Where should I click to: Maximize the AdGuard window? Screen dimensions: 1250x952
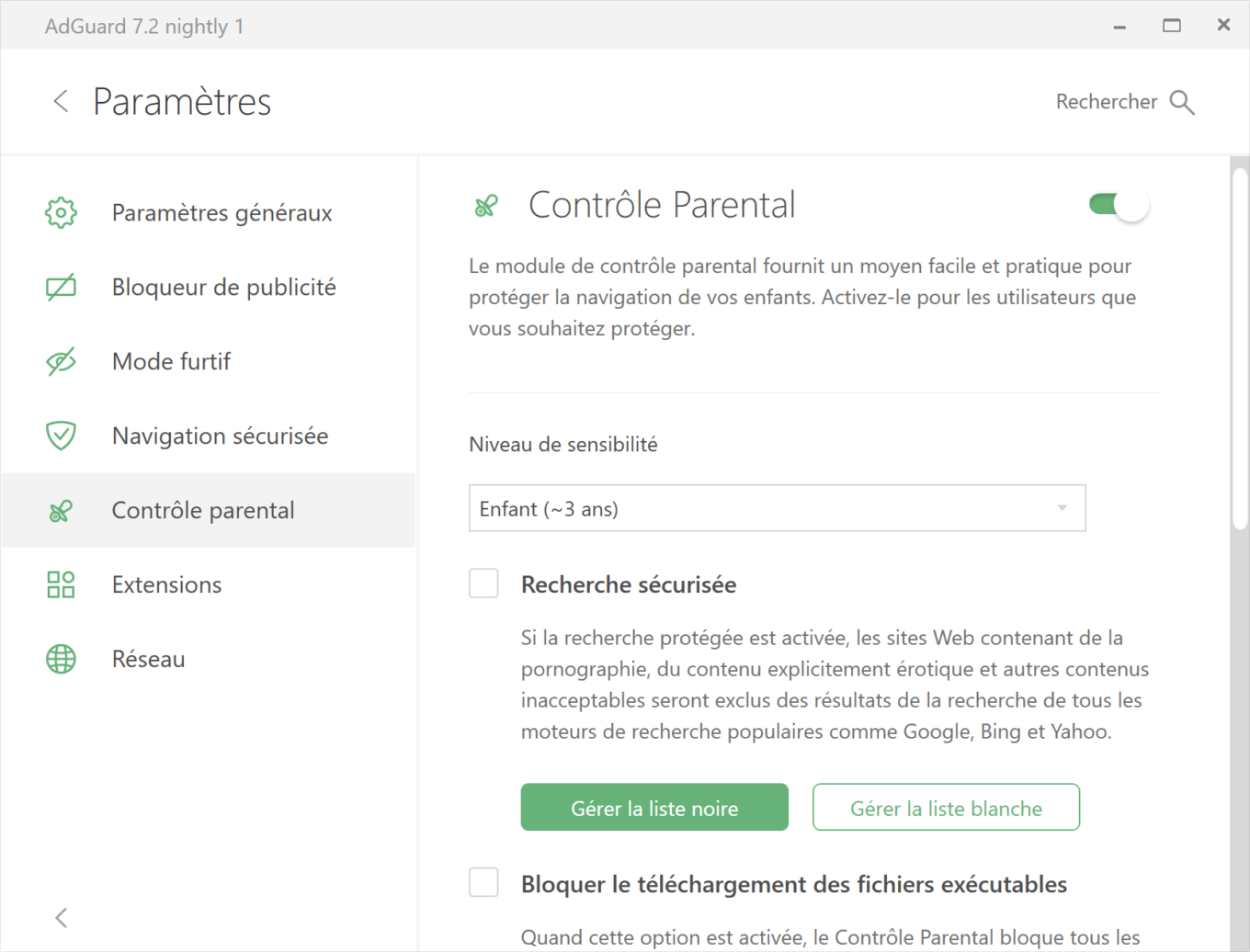(x=1172, y=26)
